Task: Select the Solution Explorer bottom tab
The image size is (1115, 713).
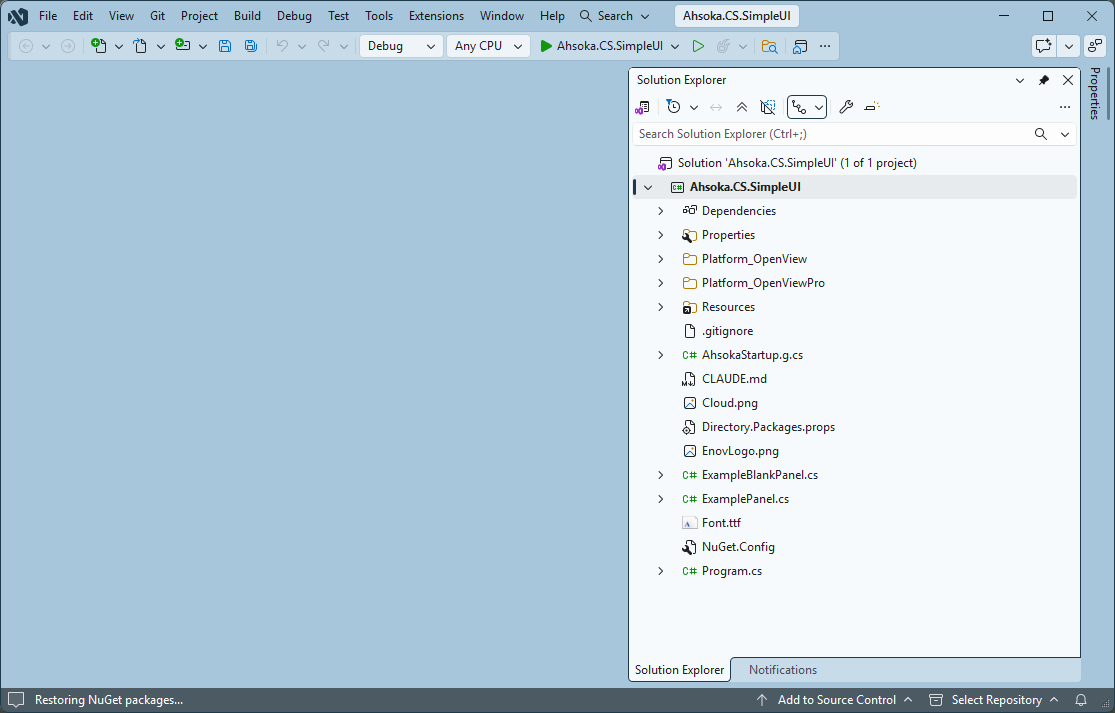Action: (679, 670)
